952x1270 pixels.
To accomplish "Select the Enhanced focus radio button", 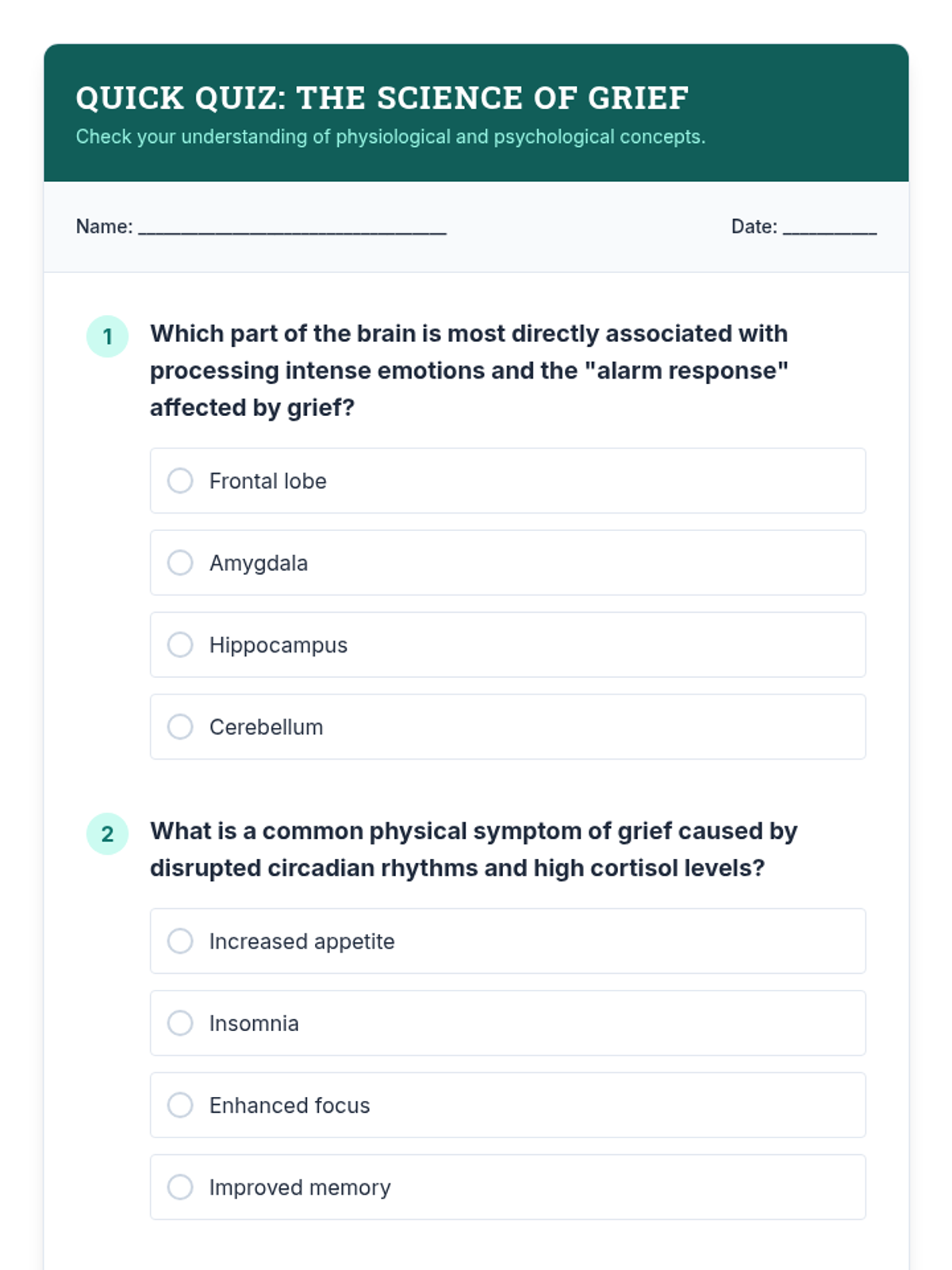I will [x=180, y=1105].
